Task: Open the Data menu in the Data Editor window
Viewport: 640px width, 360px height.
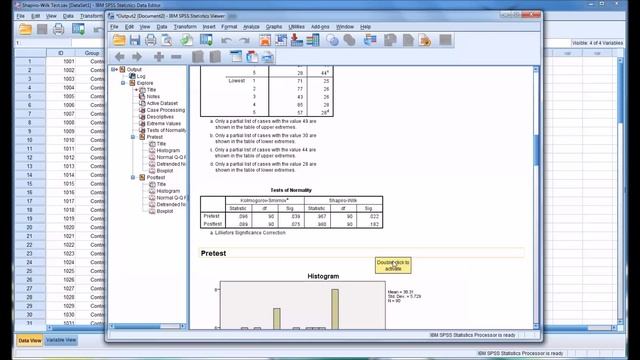Action: (x=68, y=16)
